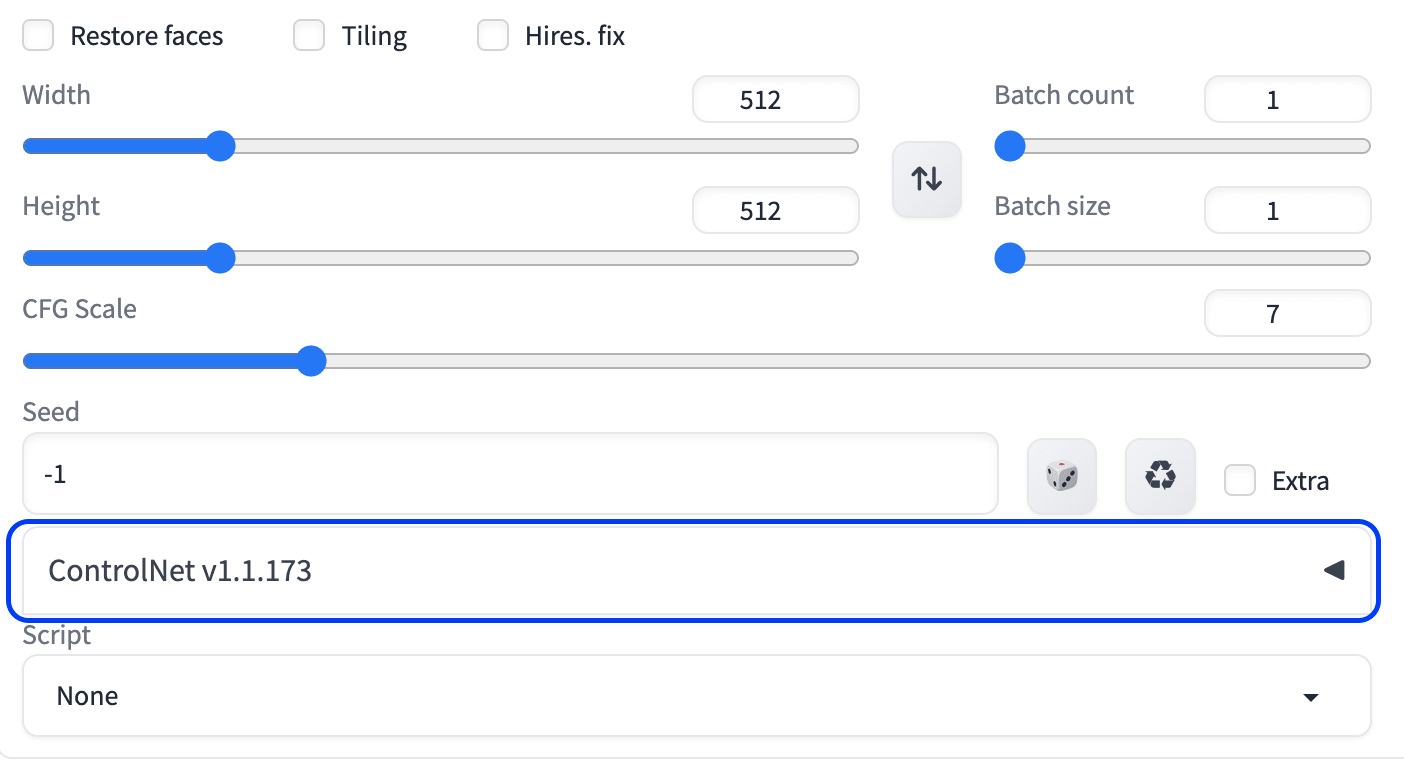Click the Batch size number box

click(x=1287, y=211)
